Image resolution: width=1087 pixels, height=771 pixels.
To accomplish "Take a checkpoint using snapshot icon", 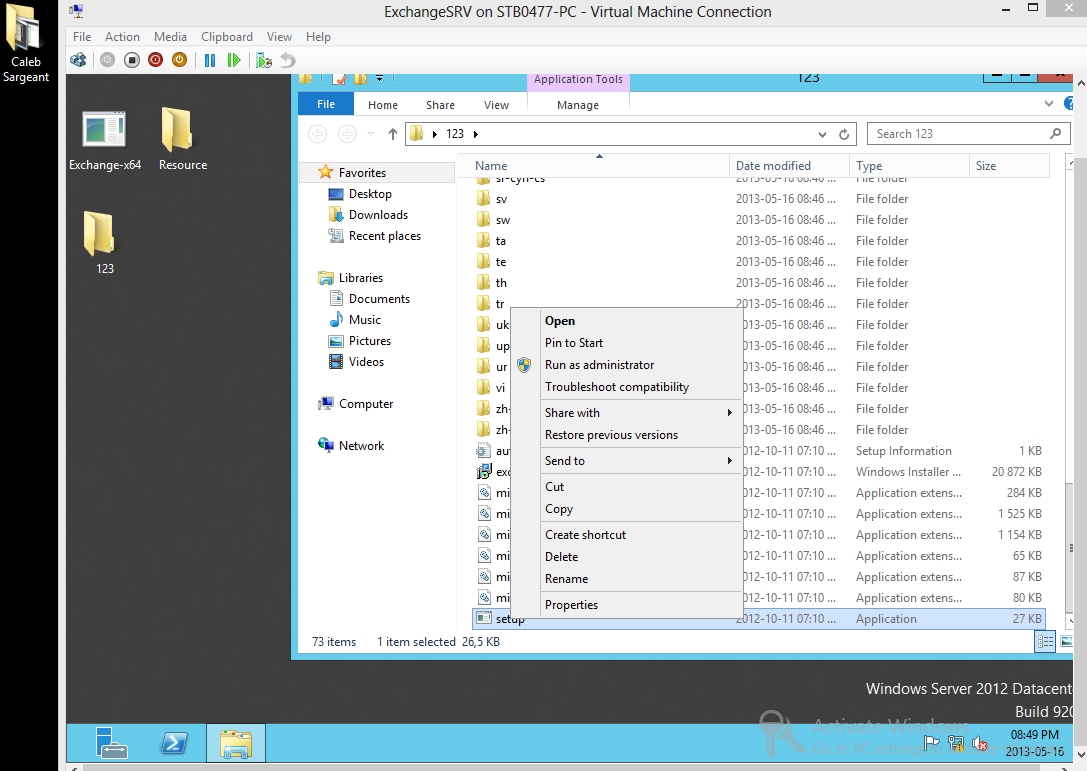I will coord(263,60).
